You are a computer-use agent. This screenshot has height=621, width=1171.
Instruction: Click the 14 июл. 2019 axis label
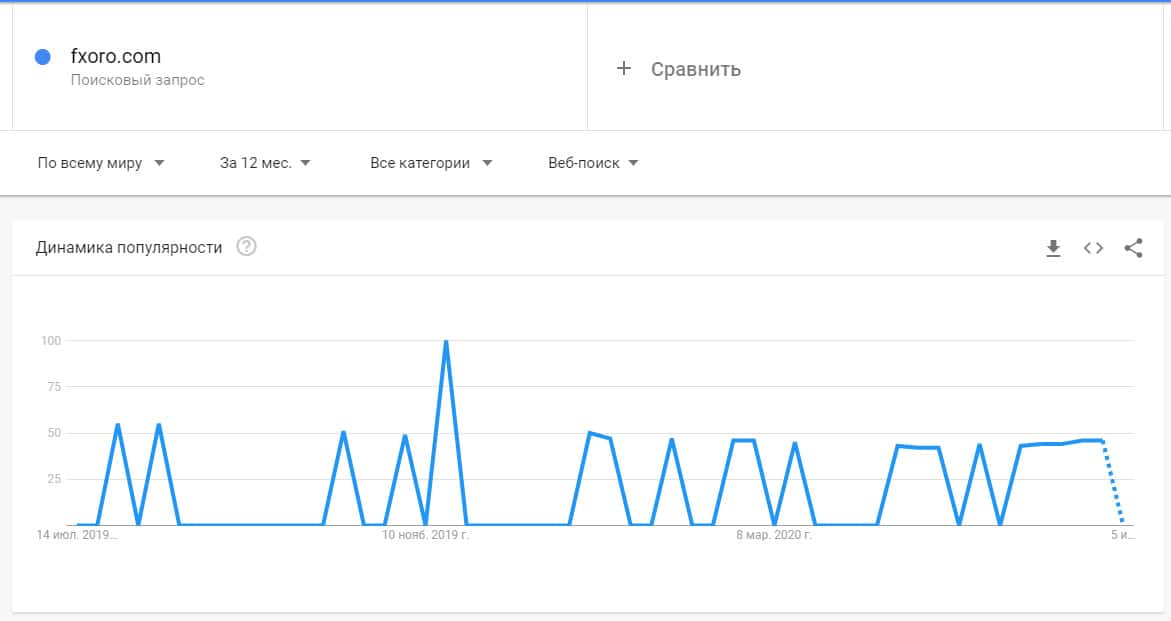point(78,536)
